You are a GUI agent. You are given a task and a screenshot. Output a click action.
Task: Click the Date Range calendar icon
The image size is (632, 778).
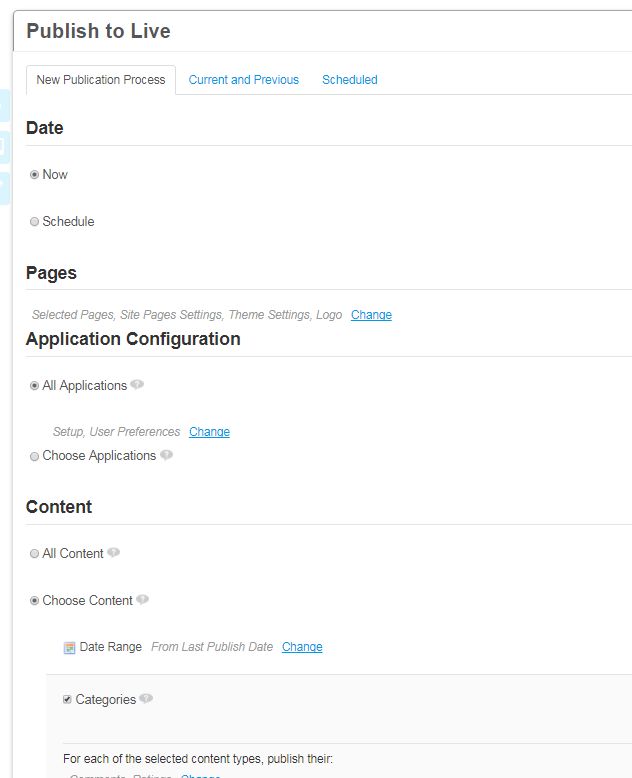(69, 647)
